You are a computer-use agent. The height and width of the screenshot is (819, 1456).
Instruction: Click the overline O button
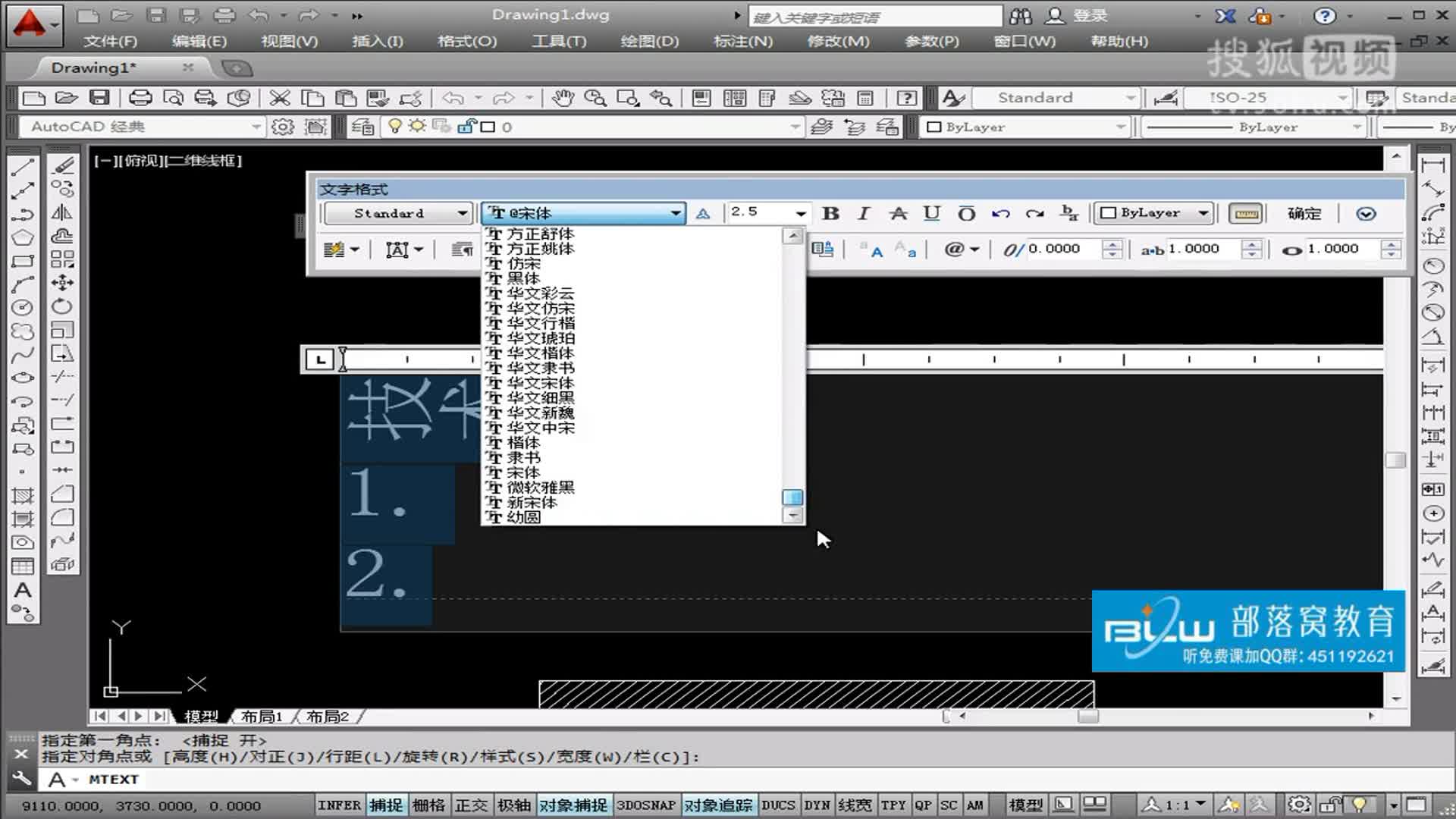(x=966, y=213)
